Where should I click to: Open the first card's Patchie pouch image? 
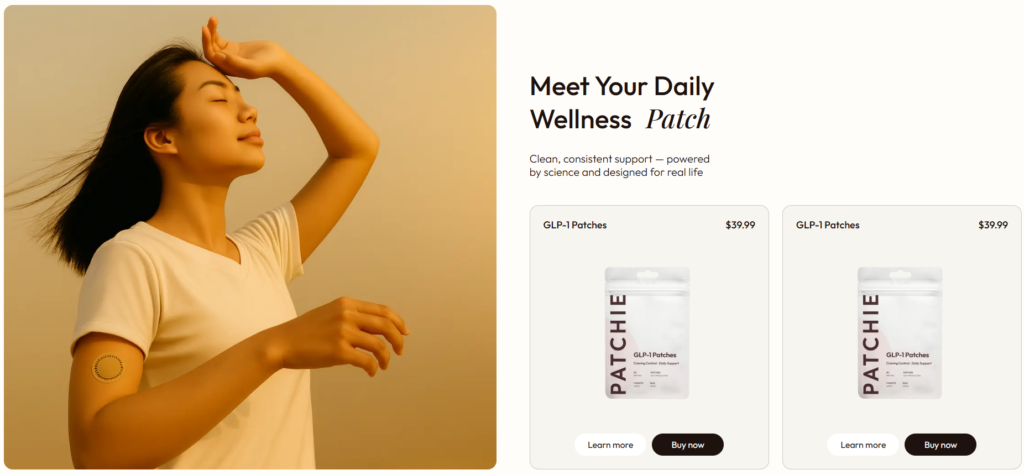coord(647,333)
